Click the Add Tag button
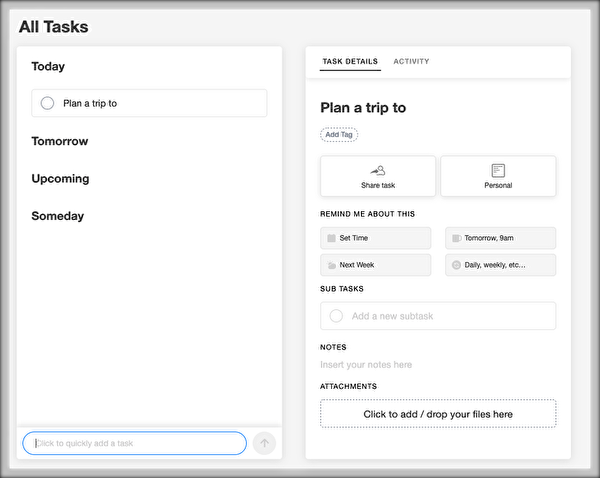Screen dimensions: 600x478 [x=339, y=134]
